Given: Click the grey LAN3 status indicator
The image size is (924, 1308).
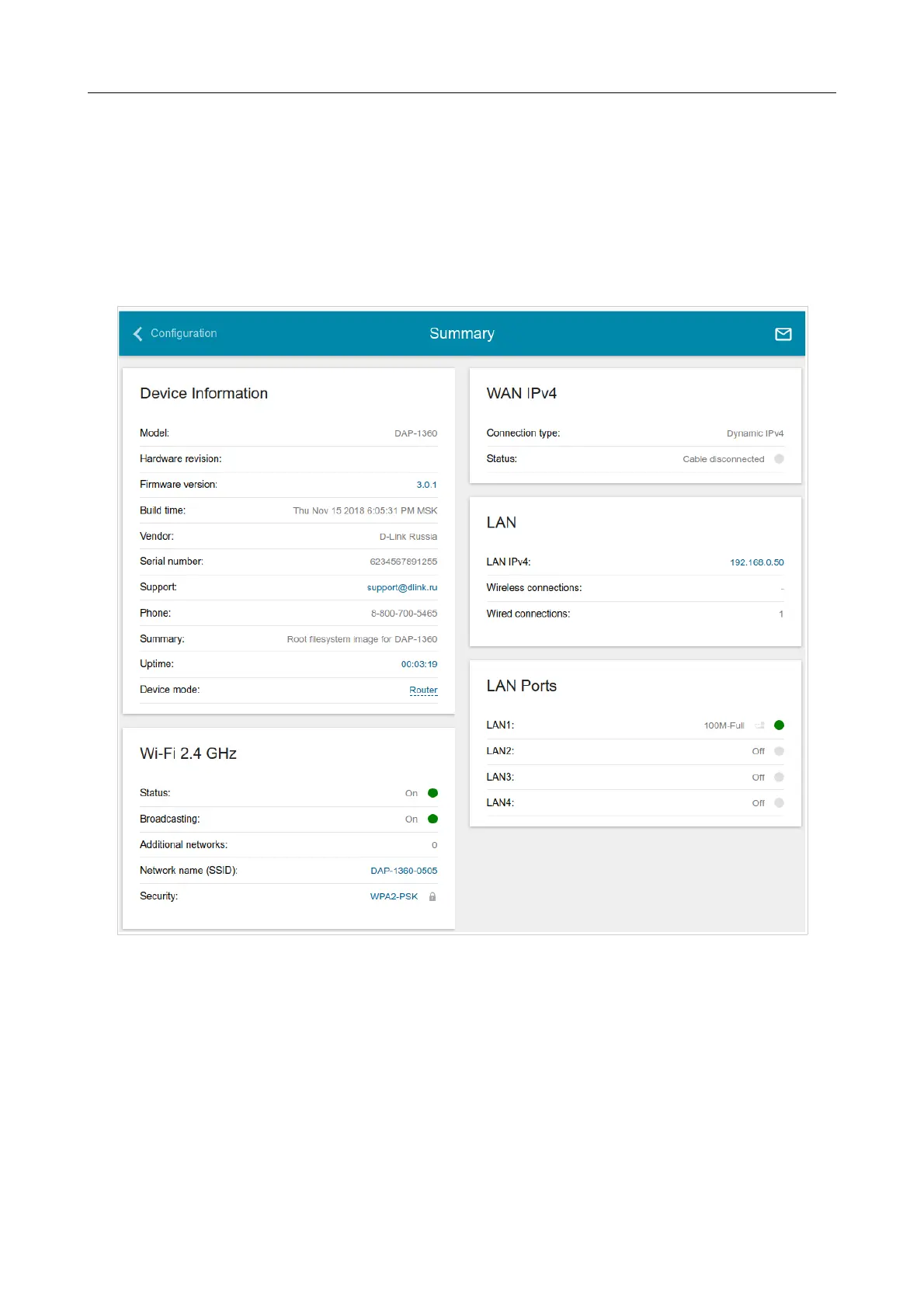Looking at the screenshot, I should (x=780, y=777).
